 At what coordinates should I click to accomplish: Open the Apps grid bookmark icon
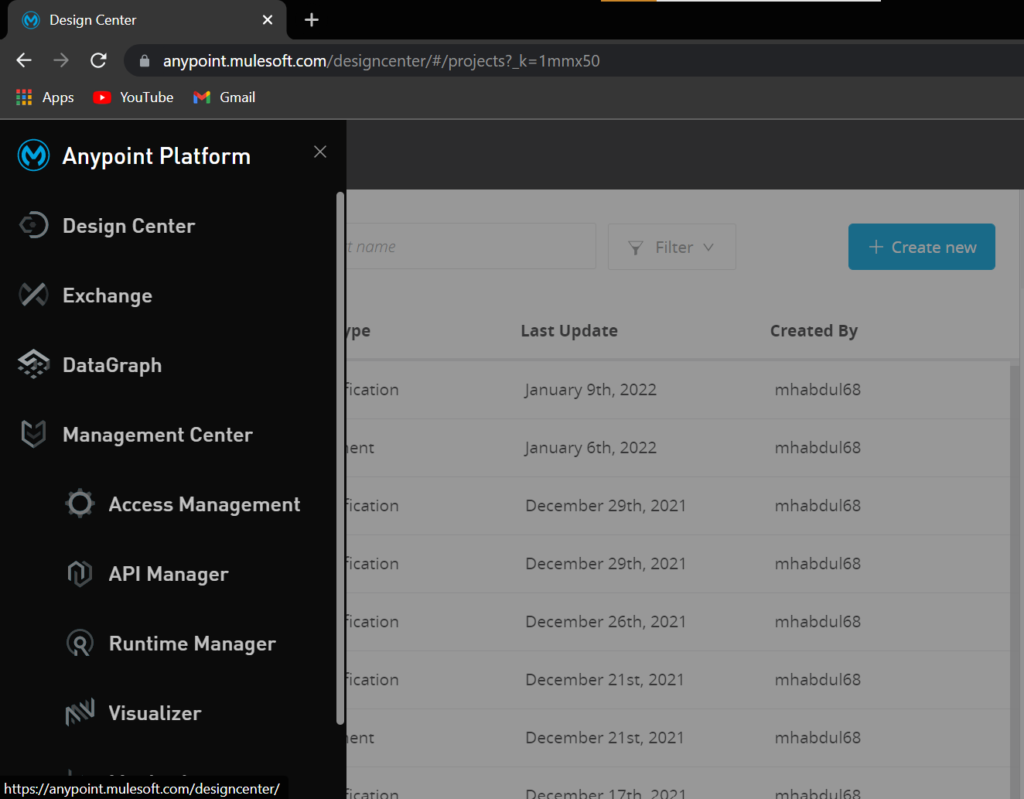[x=24, y=97]
